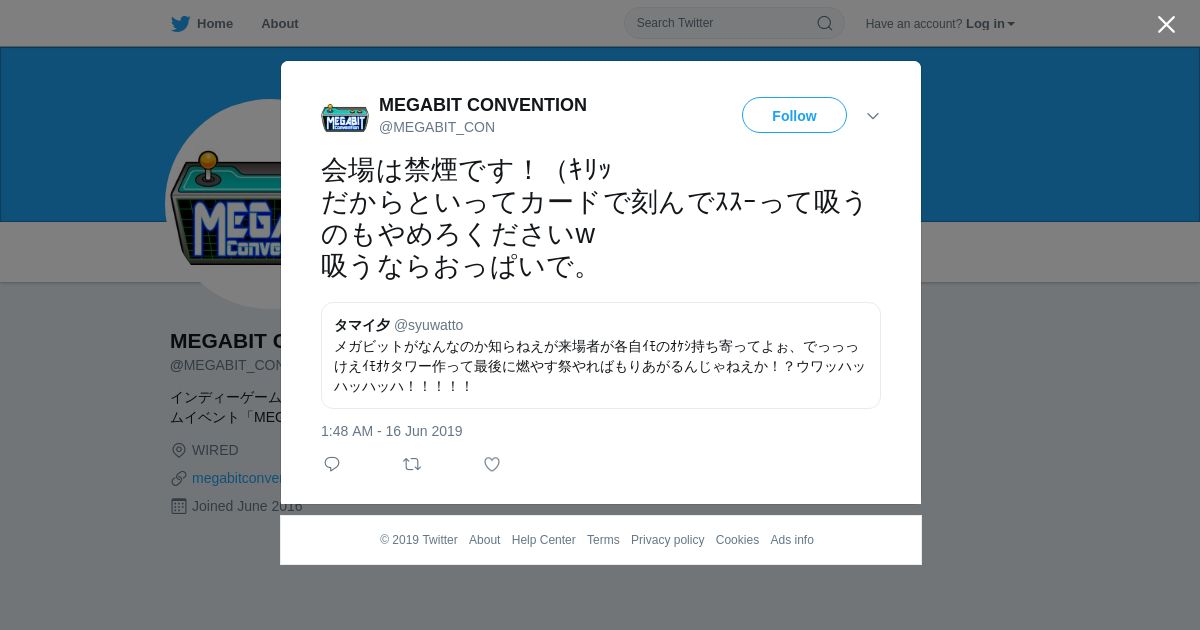Open the quoted tweet by @syuwatto
The width and height of the screenshot is (1200, 630).
point(601,355)
